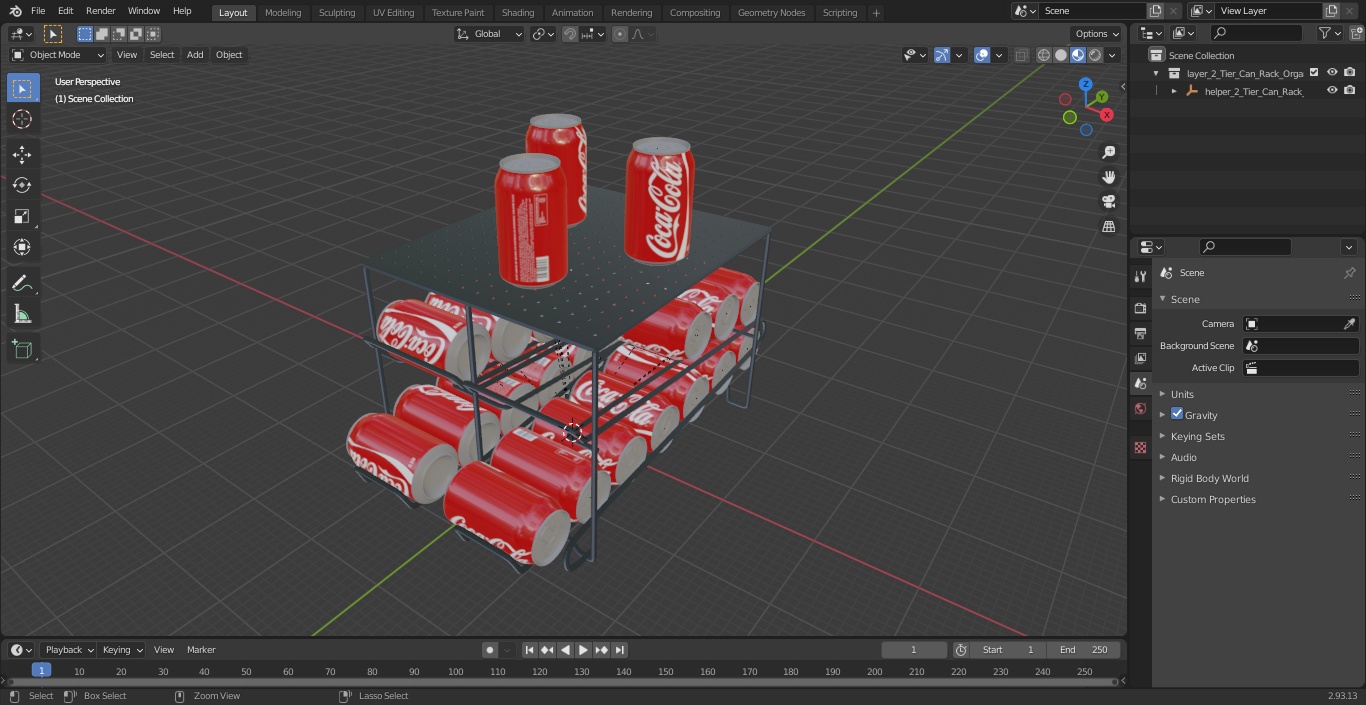The width and height of the screenshot is (1366, 705).
Task: Disable render for helper_2_Tier_Can_Rack object
Action: pyautogui.click(x=1350, y=91)
